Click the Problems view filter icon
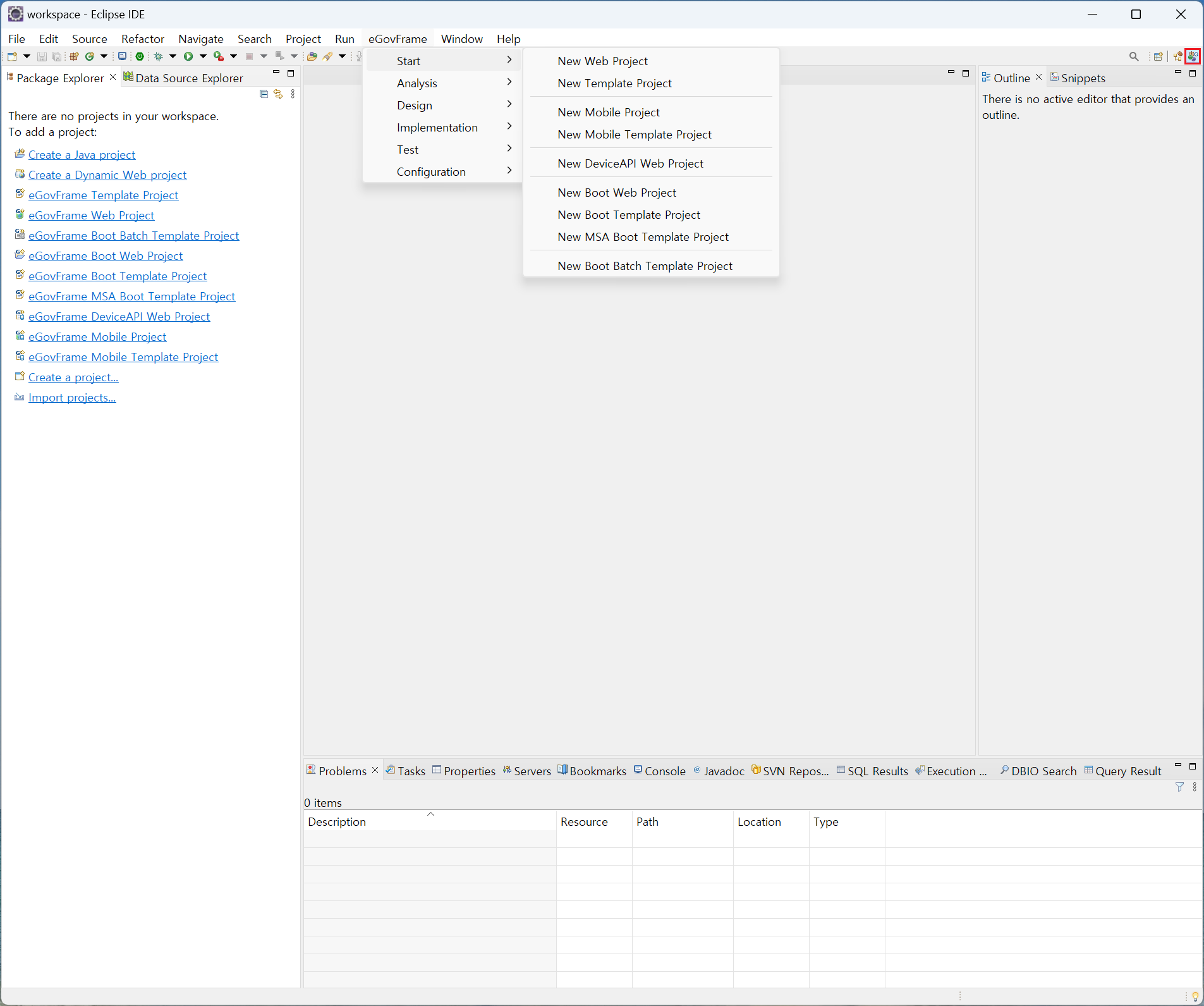The height and width of the screenshot is (1006, 1204). (x=1179, y=787)
